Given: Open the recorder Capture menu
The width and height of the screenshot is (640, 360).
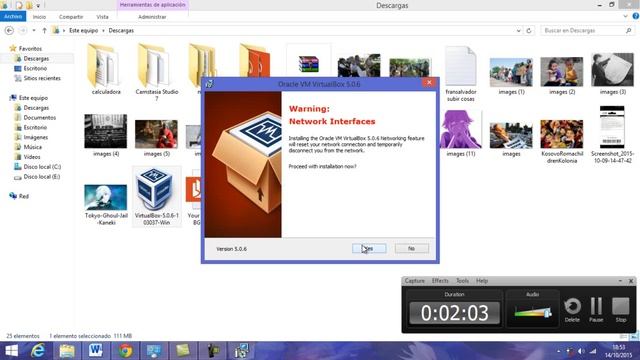Looking at the screenshot, I should [x=415, y=281].
